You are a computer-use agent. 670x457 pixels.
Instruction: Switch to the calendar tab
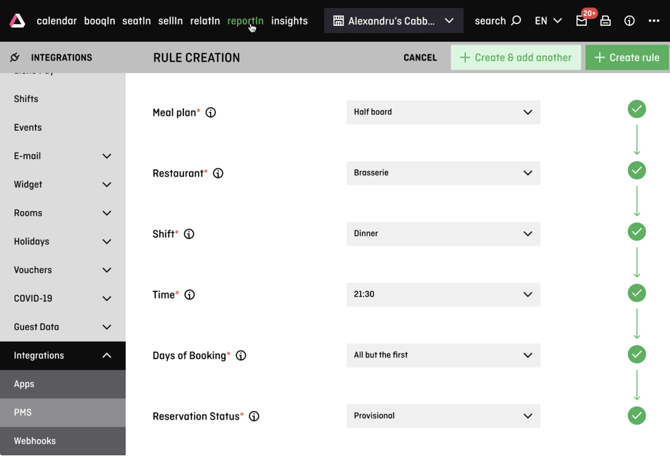56,21
